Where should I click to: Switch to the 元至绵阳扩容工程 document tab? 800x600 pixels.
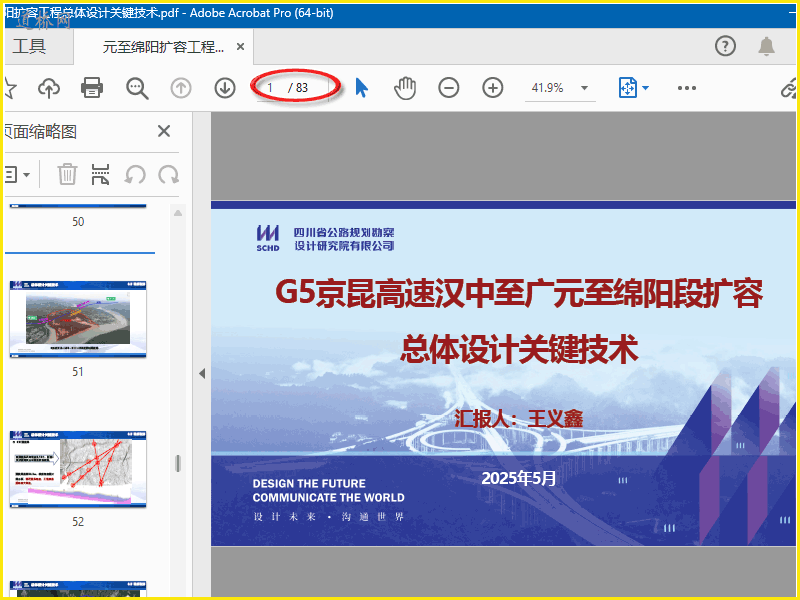point(163,47)
